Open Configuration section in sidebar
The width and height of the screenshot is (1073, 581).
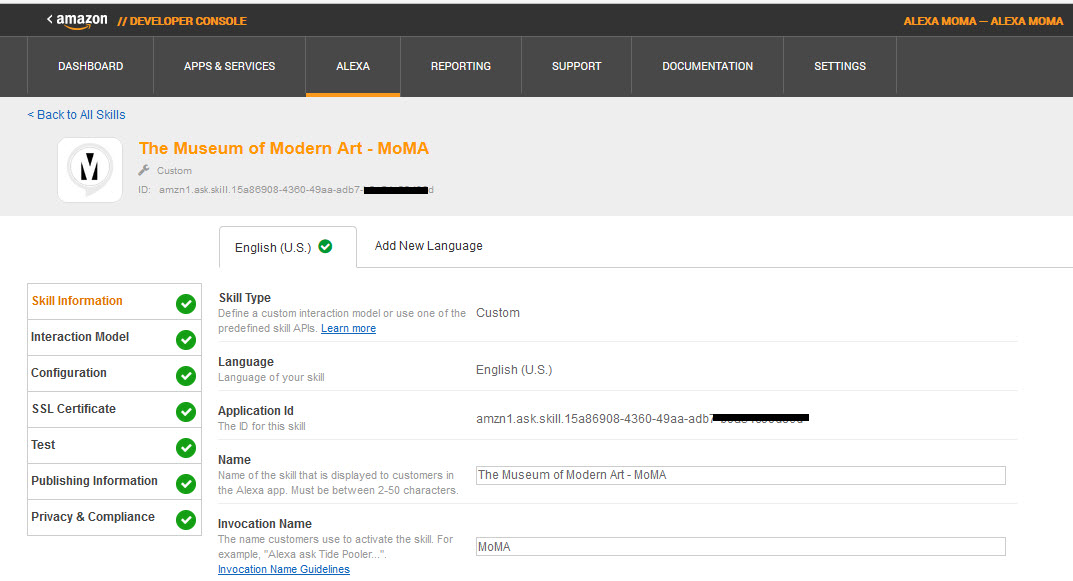pos(114,373)
